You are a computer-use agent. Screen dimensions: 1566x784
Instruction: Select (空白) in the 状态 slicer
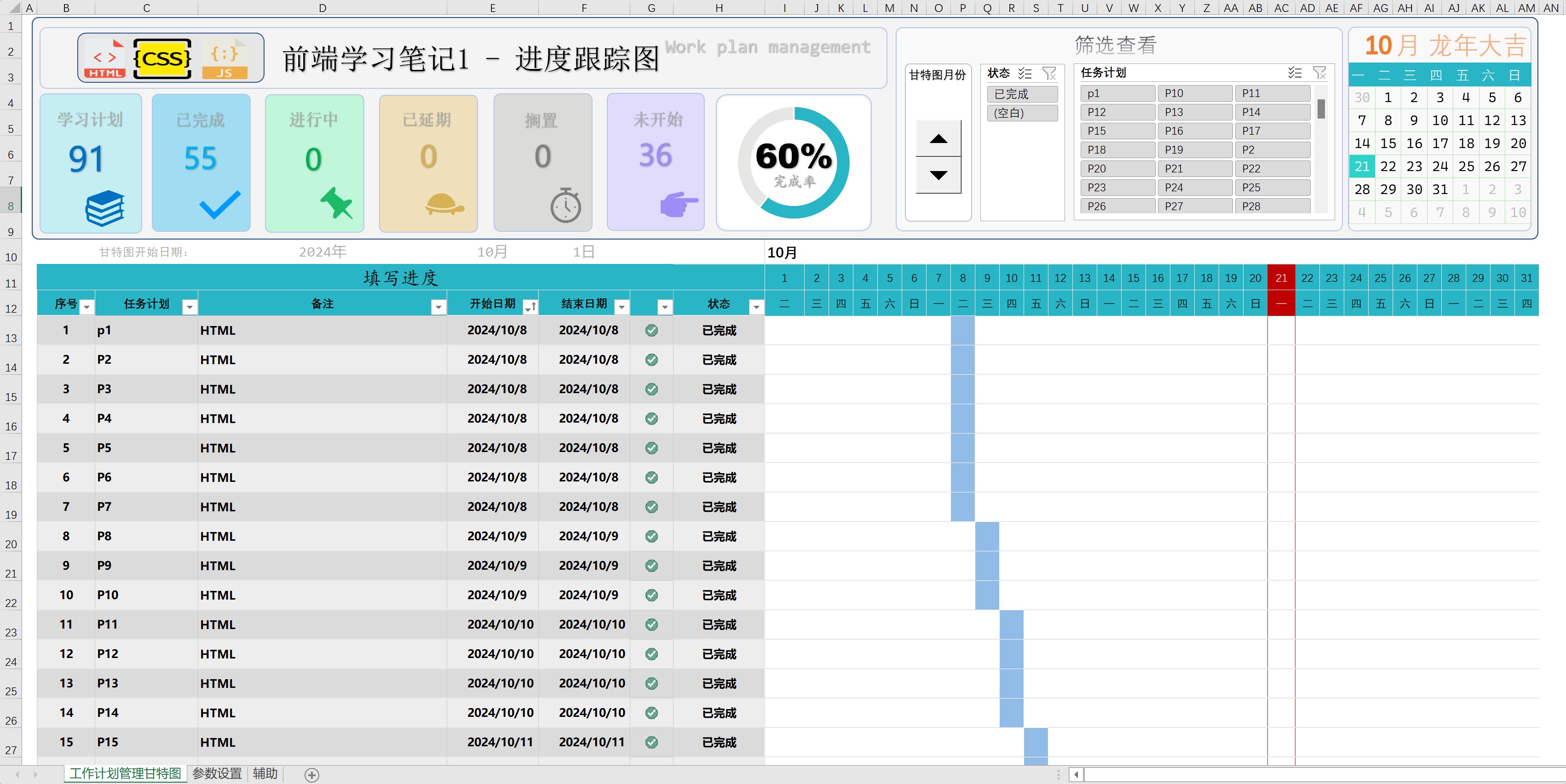pos(1022,113)
